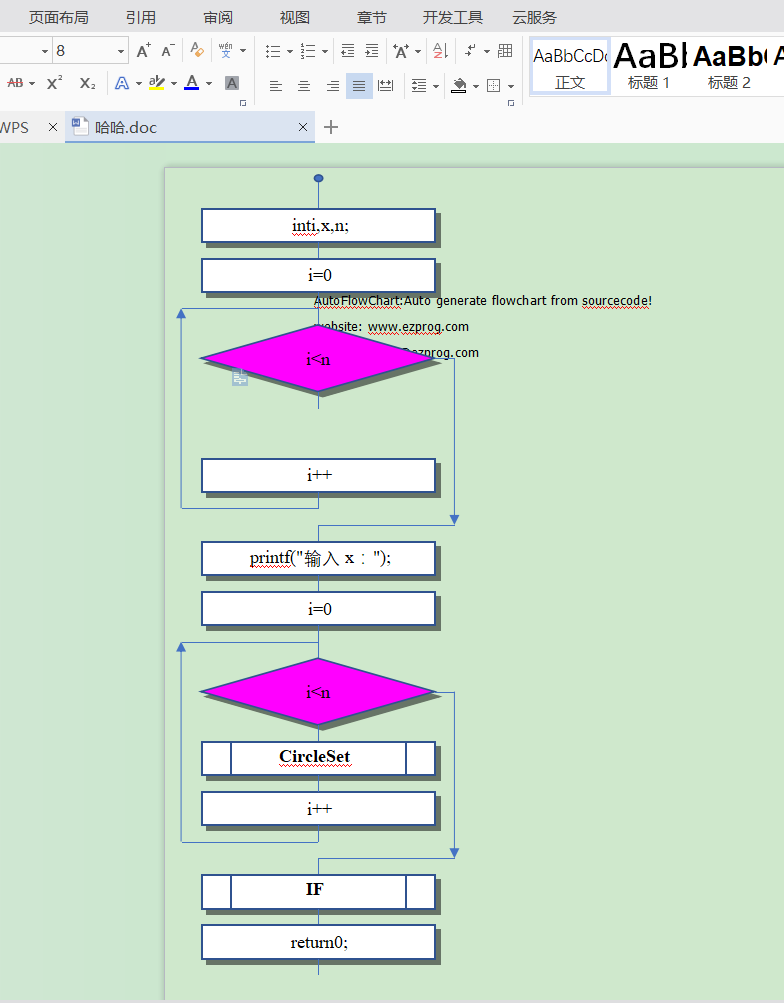Apply superscript formatting

(x=54, y=83)
